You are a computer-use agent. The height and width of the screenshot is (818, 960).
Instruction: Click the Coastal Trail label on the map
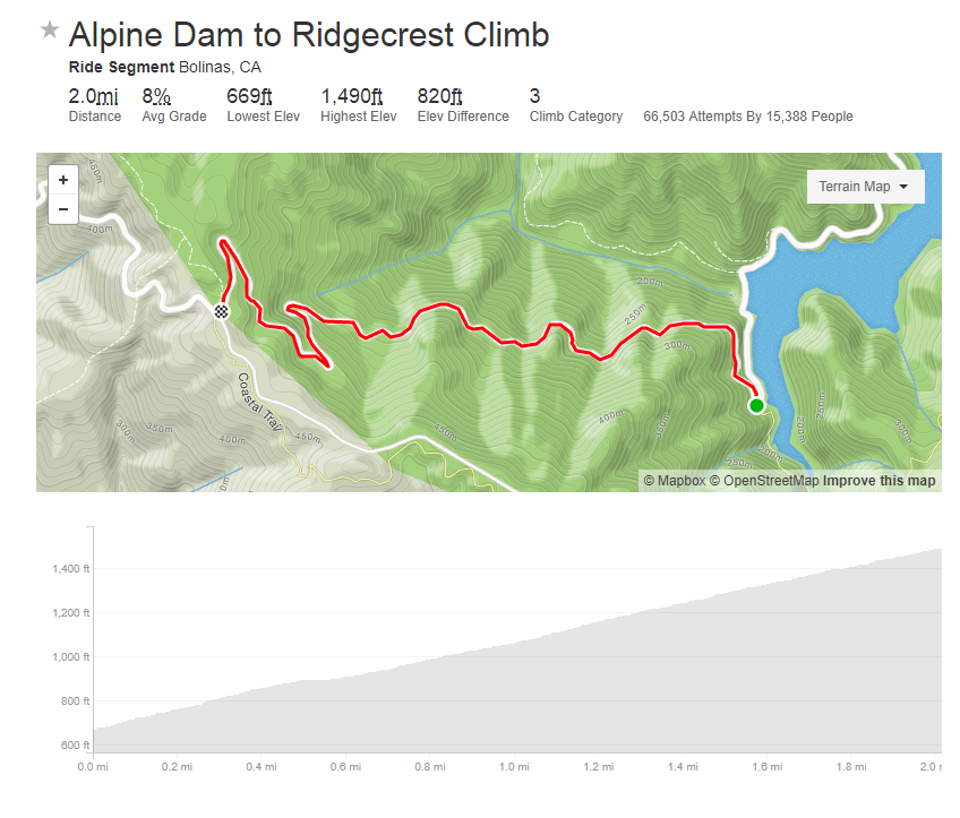tap(260, 402)
